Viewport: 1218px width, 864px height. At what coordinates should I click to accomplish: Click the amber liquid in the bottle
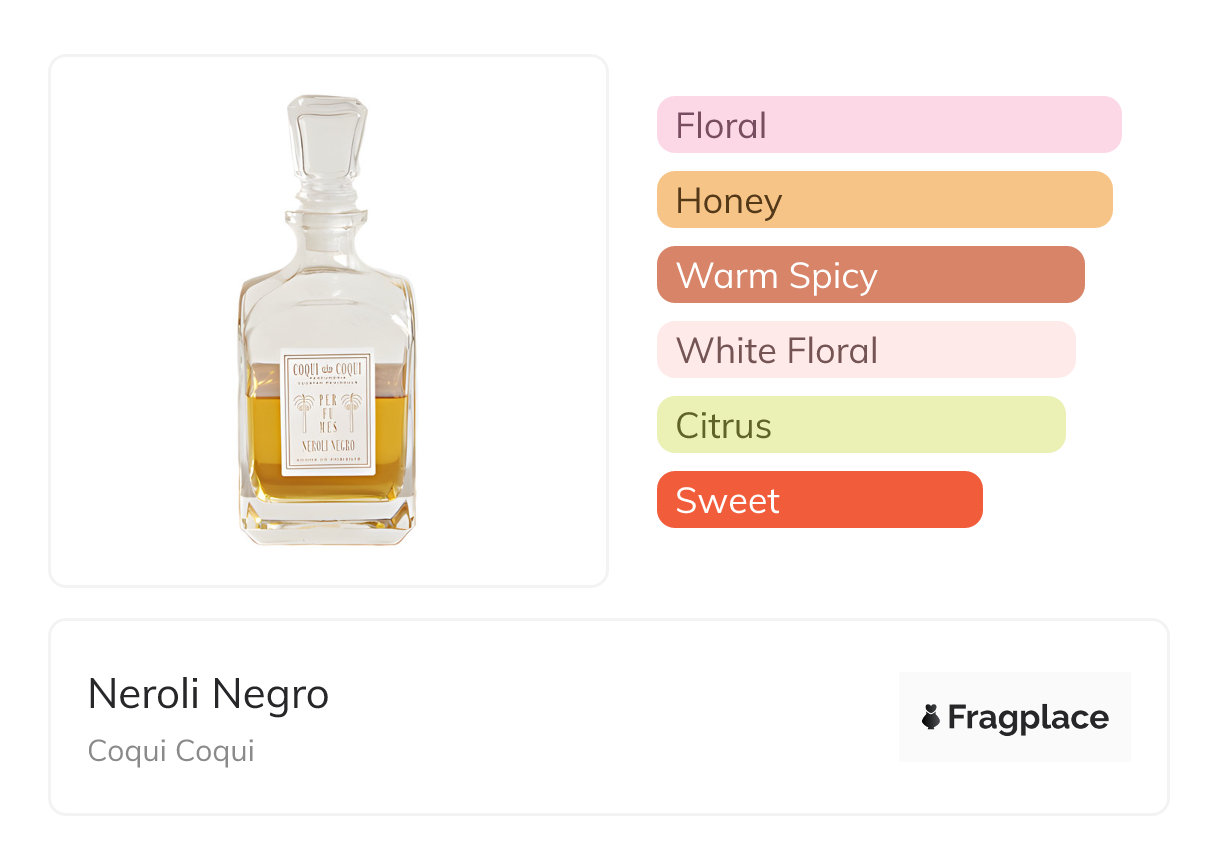coord(260,450)
